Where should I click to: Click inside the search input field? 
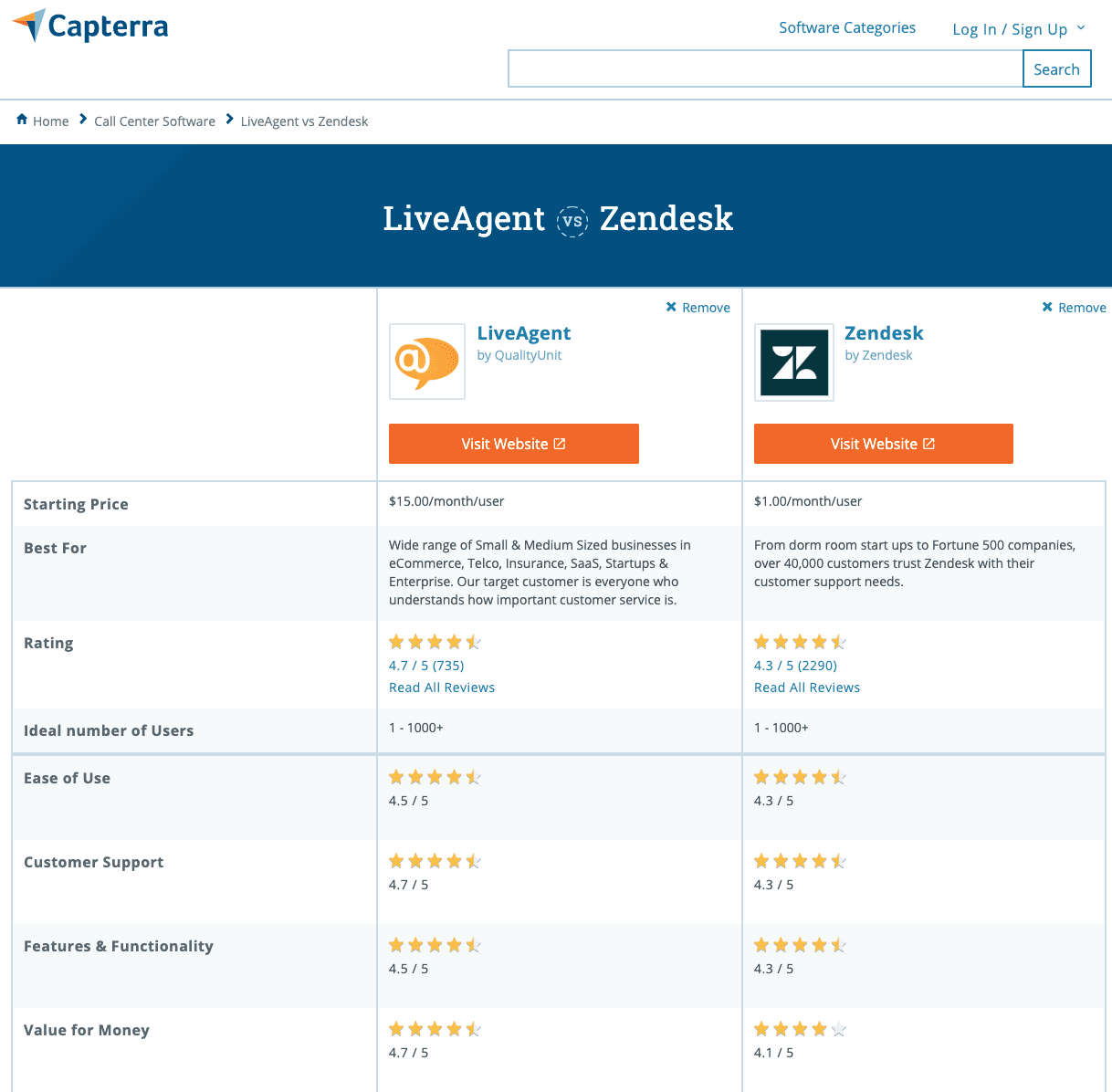coord(765,68)
